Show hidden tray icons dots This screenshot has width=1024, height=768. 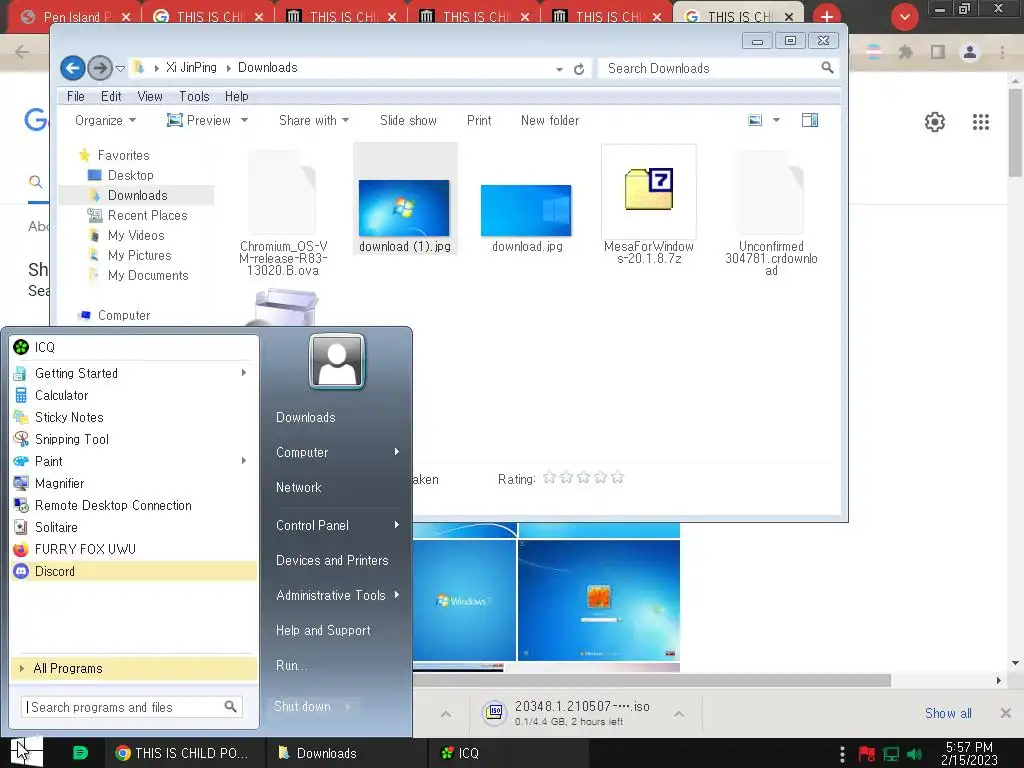tap(842, 754)
